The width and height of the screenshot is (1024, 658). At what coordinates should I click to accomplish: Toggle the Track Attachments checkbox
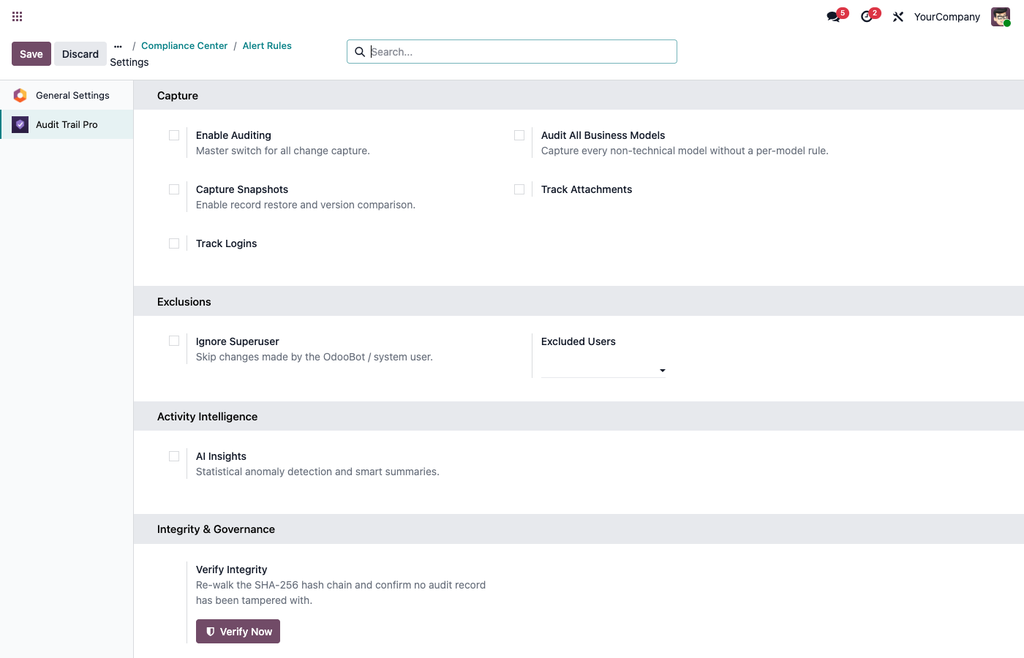[519, 189]
